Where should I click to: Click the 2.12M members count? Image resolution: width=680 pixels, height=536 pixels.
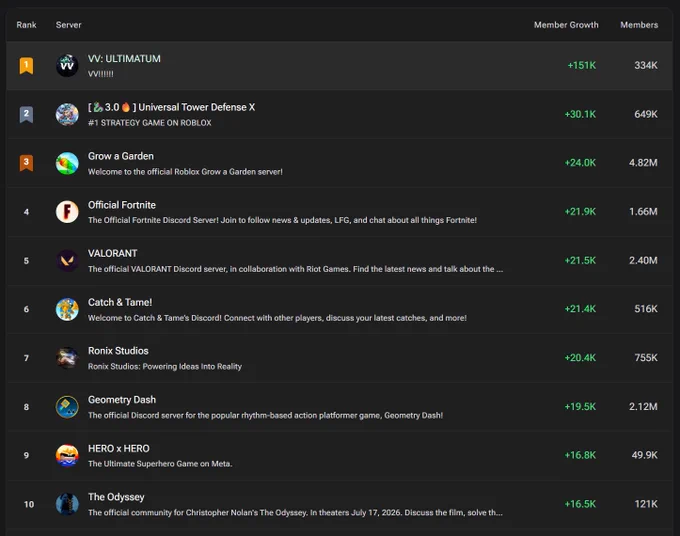(x=643, y=407)
